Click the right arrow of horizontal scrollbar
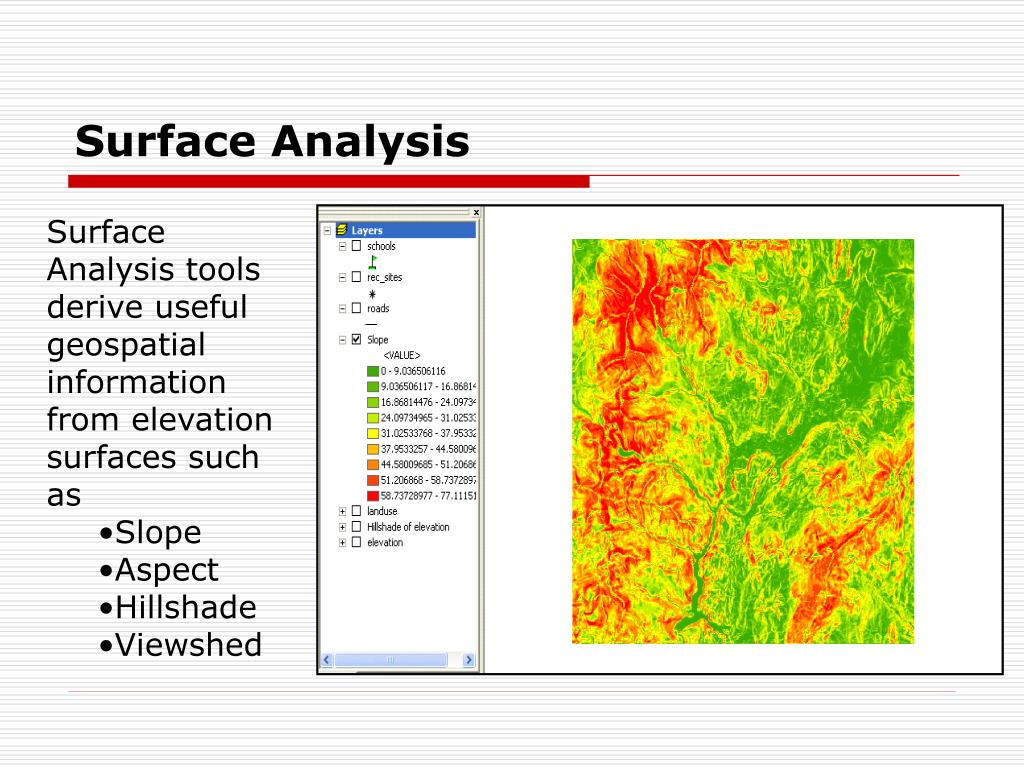 tap(468, 660)
